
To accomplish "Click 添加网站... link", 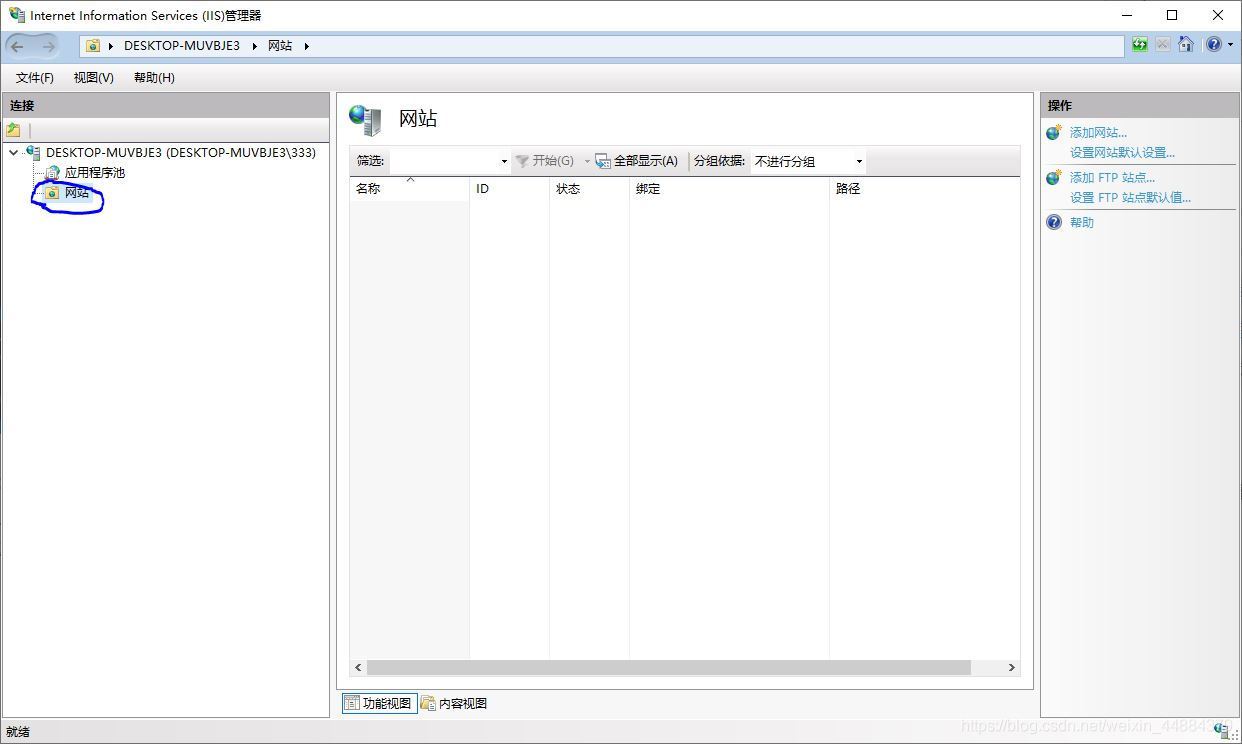I will (1098, 132).
